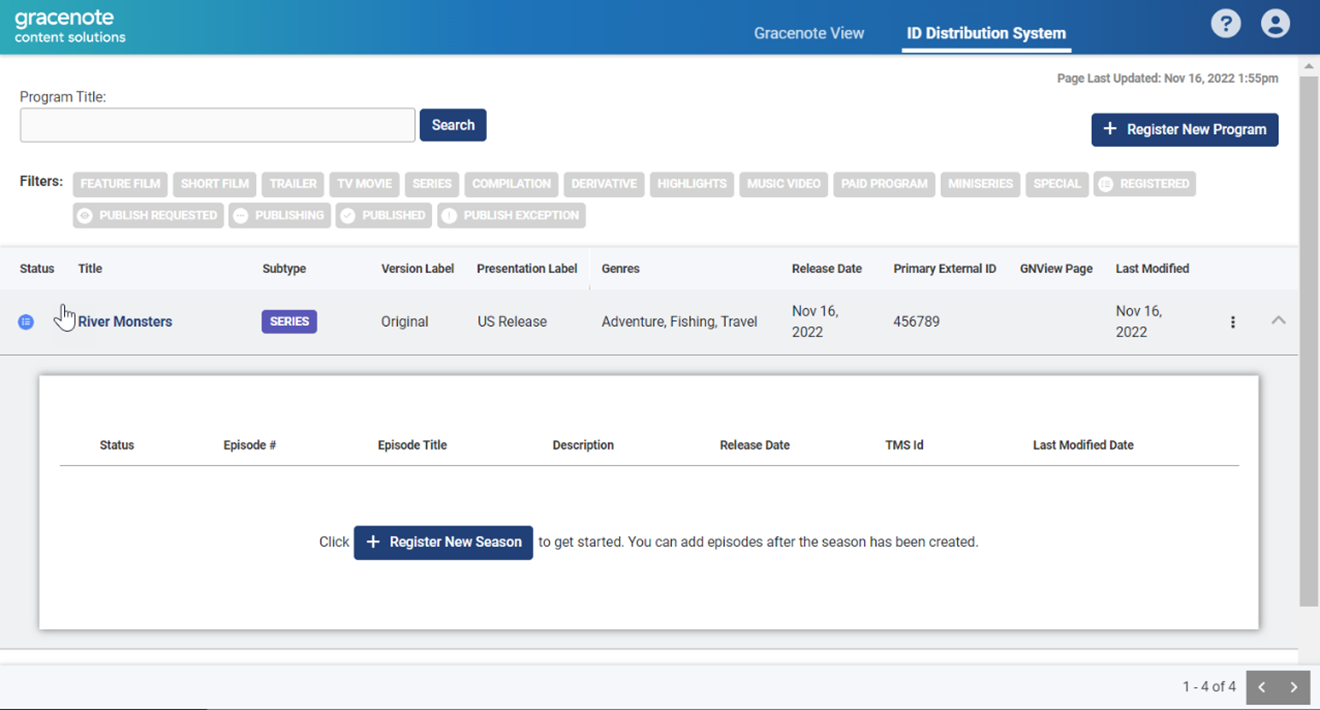The image size is (1320, 710).
Task: Enable the Feature Film filter chip
Action: [120, 184]
